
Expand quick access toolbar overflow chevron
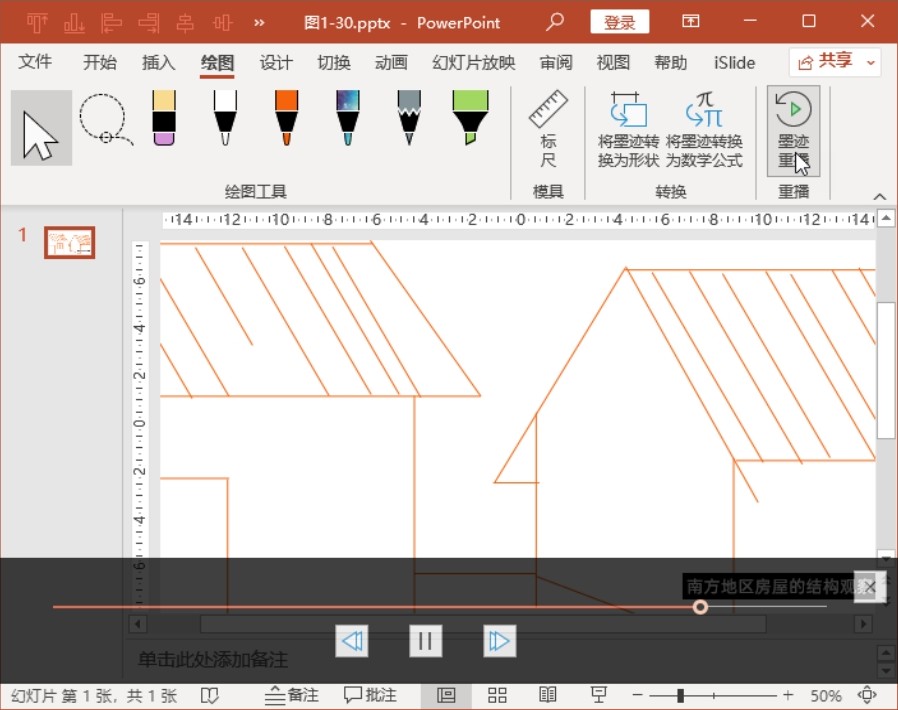tap(260, 22)
